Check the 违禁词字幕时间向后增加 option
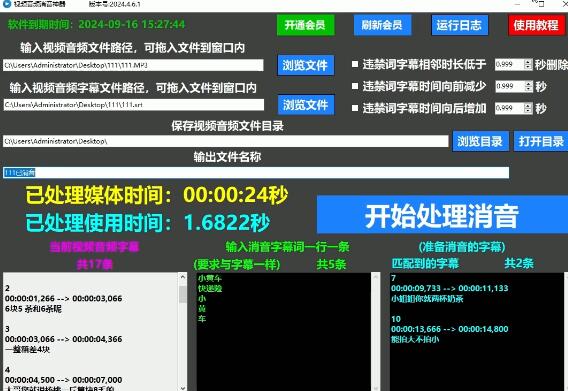Screen dimensions: 568x391 click(x=355, y=108)
